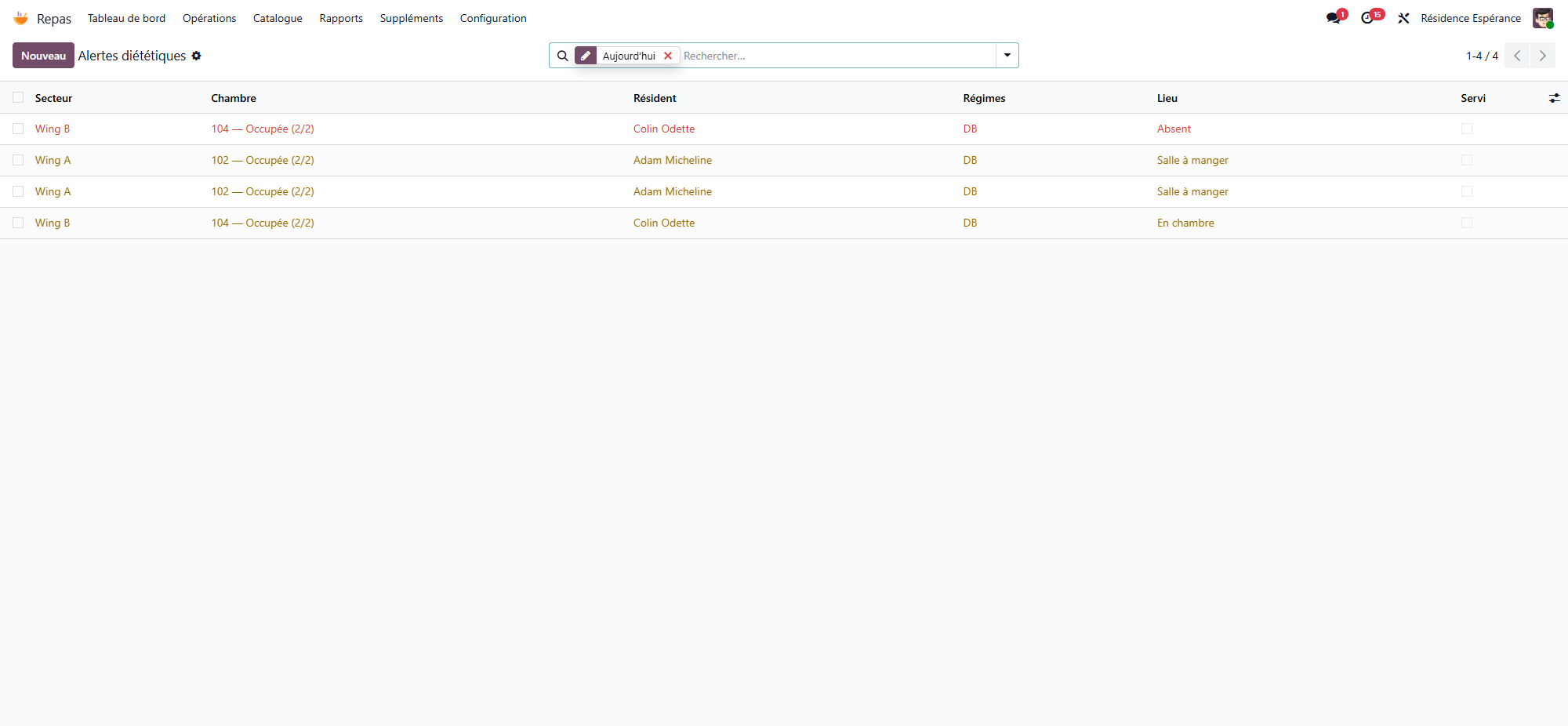Open Tableau de bord menu
This screenshot has height=726, width=1568.
point(126,18)
